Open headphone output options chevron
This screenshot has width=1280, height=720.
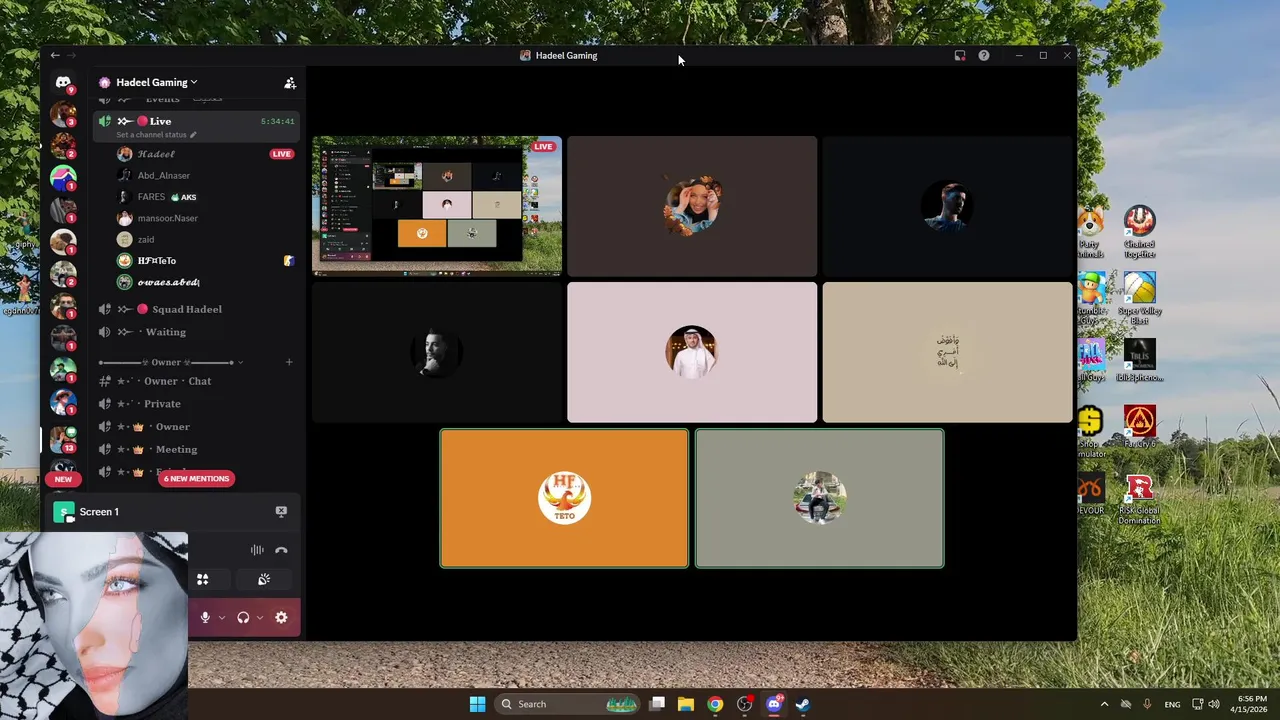[x=260, y=618]
